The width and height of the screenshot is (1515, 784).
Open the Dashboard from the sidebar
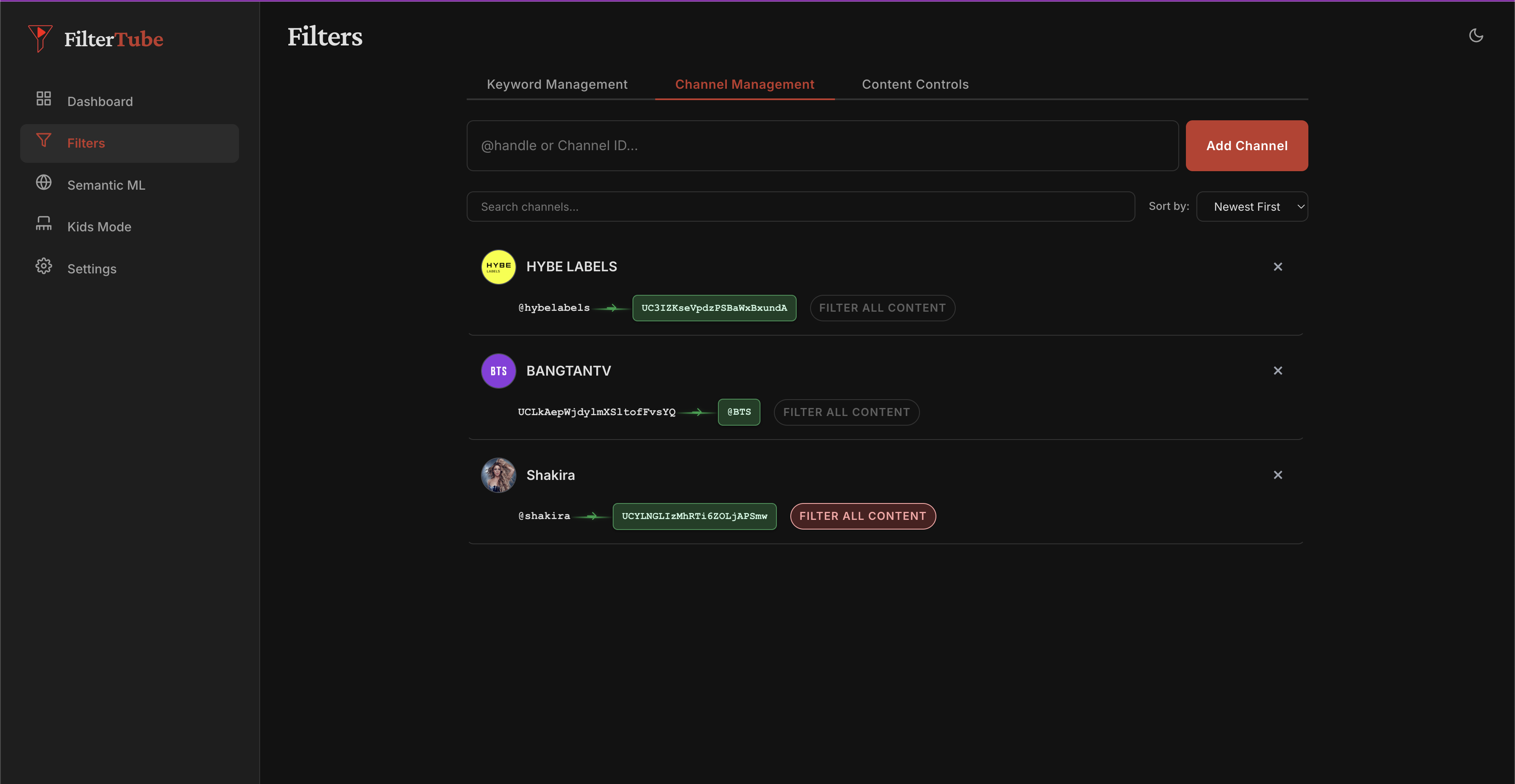point(100,101)
